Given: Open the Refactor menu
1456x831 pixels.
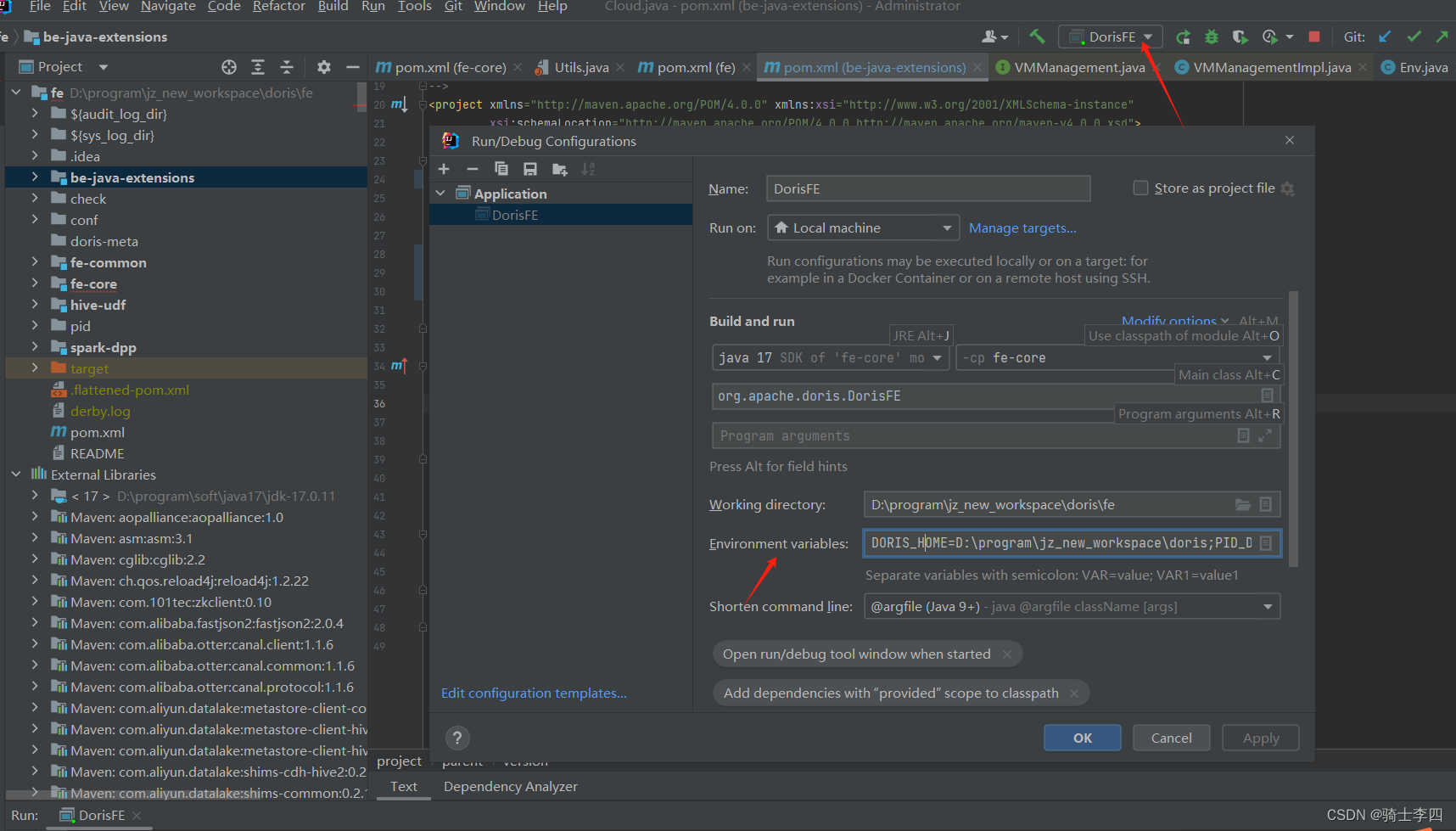Looking at the screenshot, I should coord(278,7).
